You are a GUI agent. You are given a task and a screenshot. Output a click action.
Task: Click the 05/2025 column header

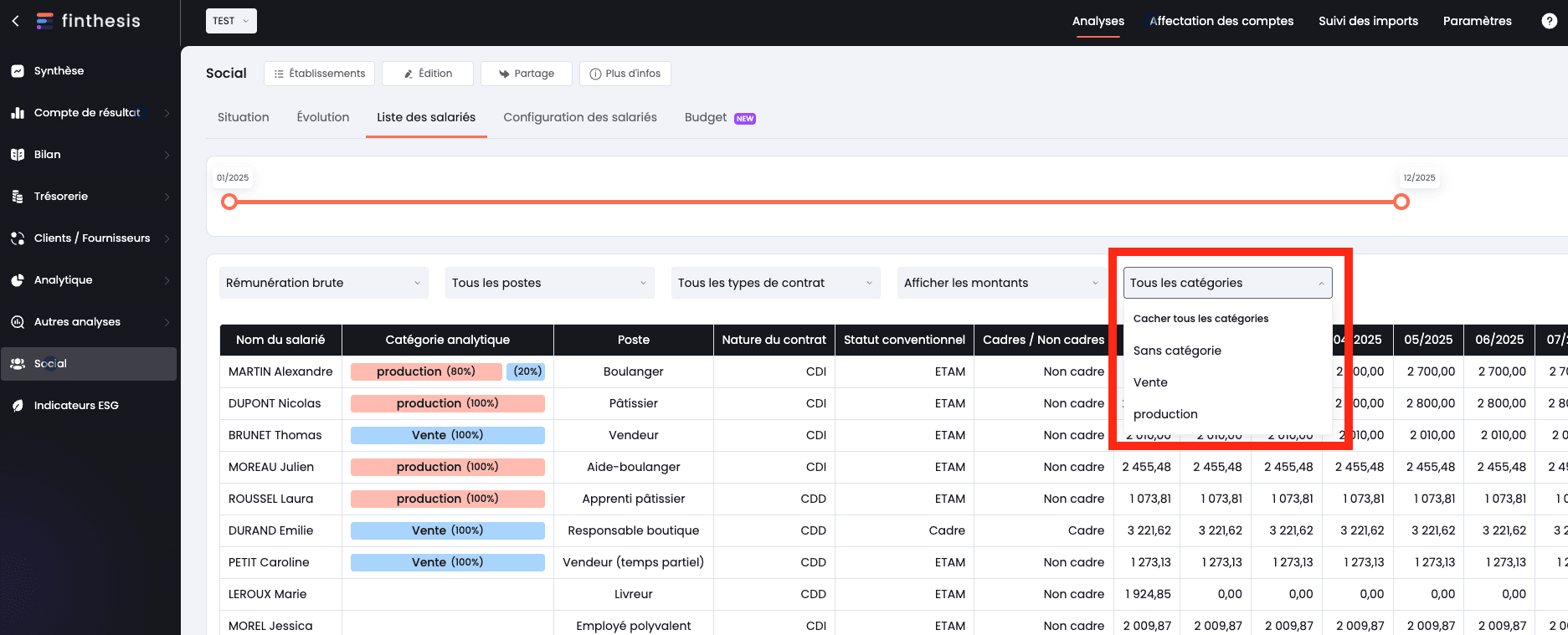[1429, 340]
